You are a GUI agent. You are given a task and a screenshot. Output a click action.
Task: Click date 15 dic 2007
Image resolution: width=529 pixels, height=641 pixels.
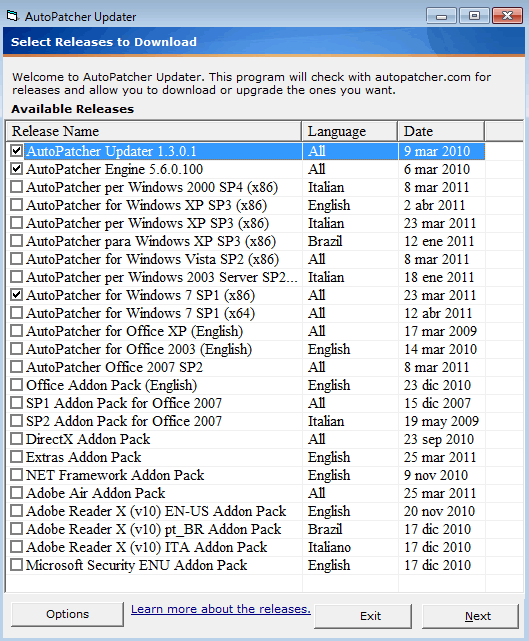point(437,403)
